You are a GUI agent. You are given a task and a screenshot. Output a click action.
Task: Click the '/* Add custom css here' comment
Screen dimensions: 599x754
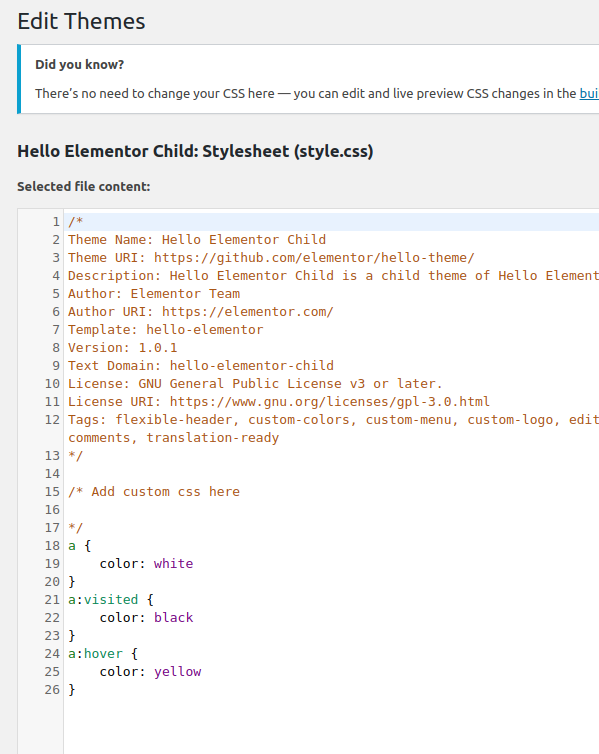154,492
